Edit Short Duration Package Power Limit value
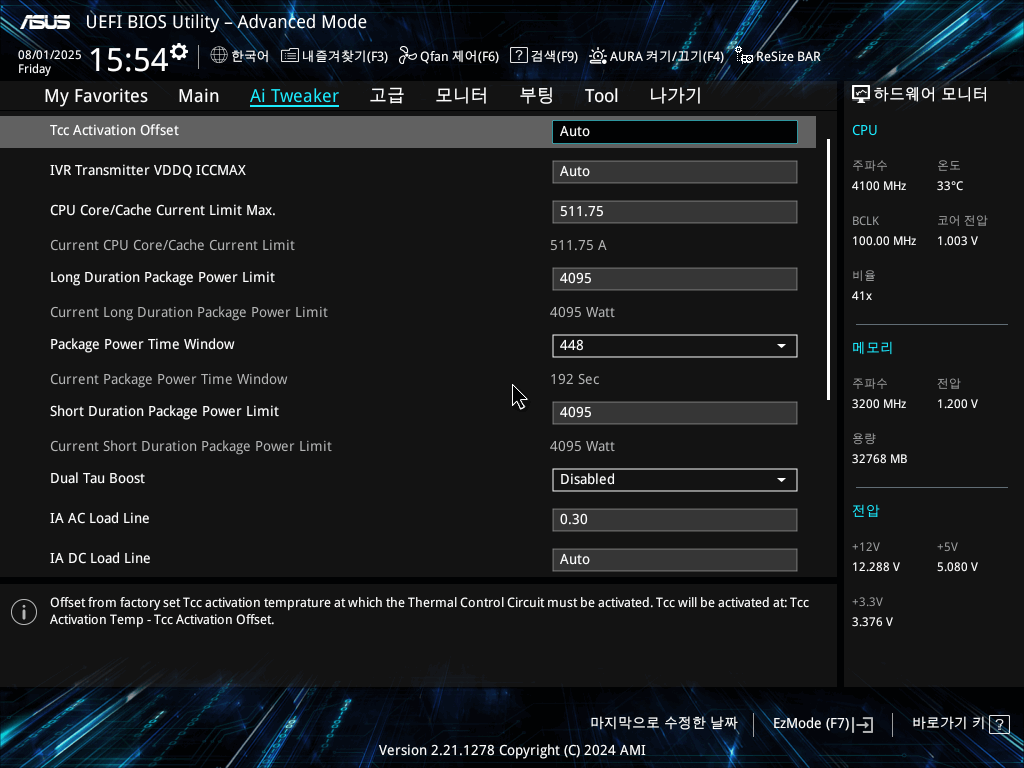Viewport: 1024px width, 768px height. point(675,413)
